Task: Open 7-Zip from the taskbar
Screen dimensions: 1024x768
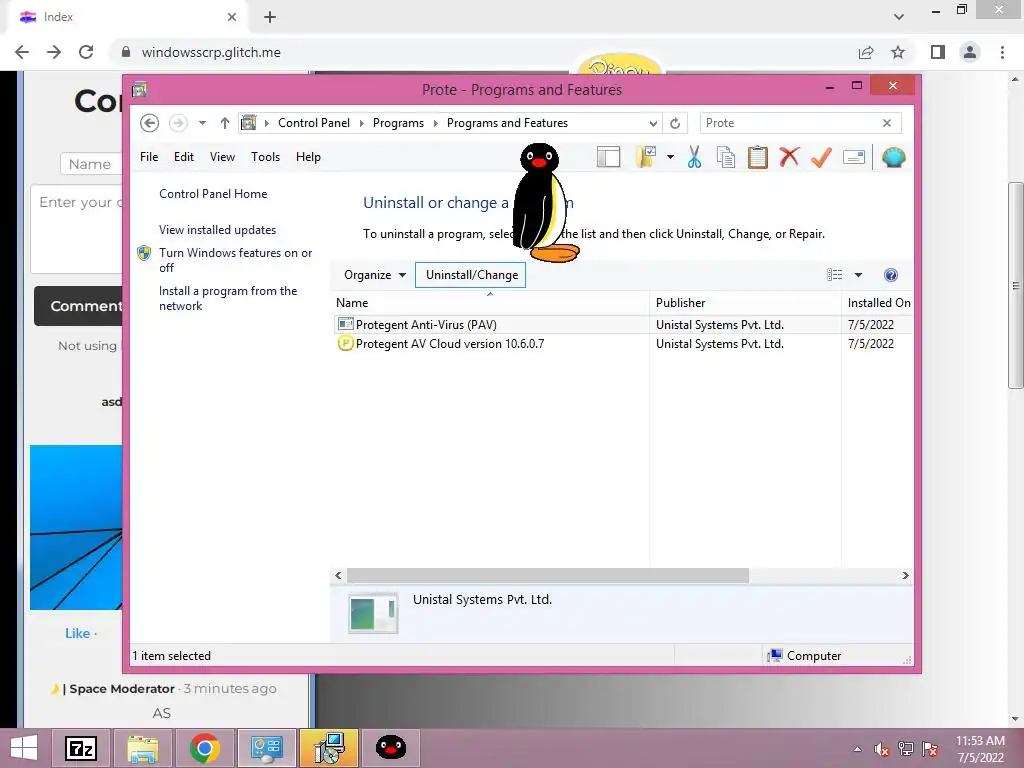Action: click(x=81, y=748)
